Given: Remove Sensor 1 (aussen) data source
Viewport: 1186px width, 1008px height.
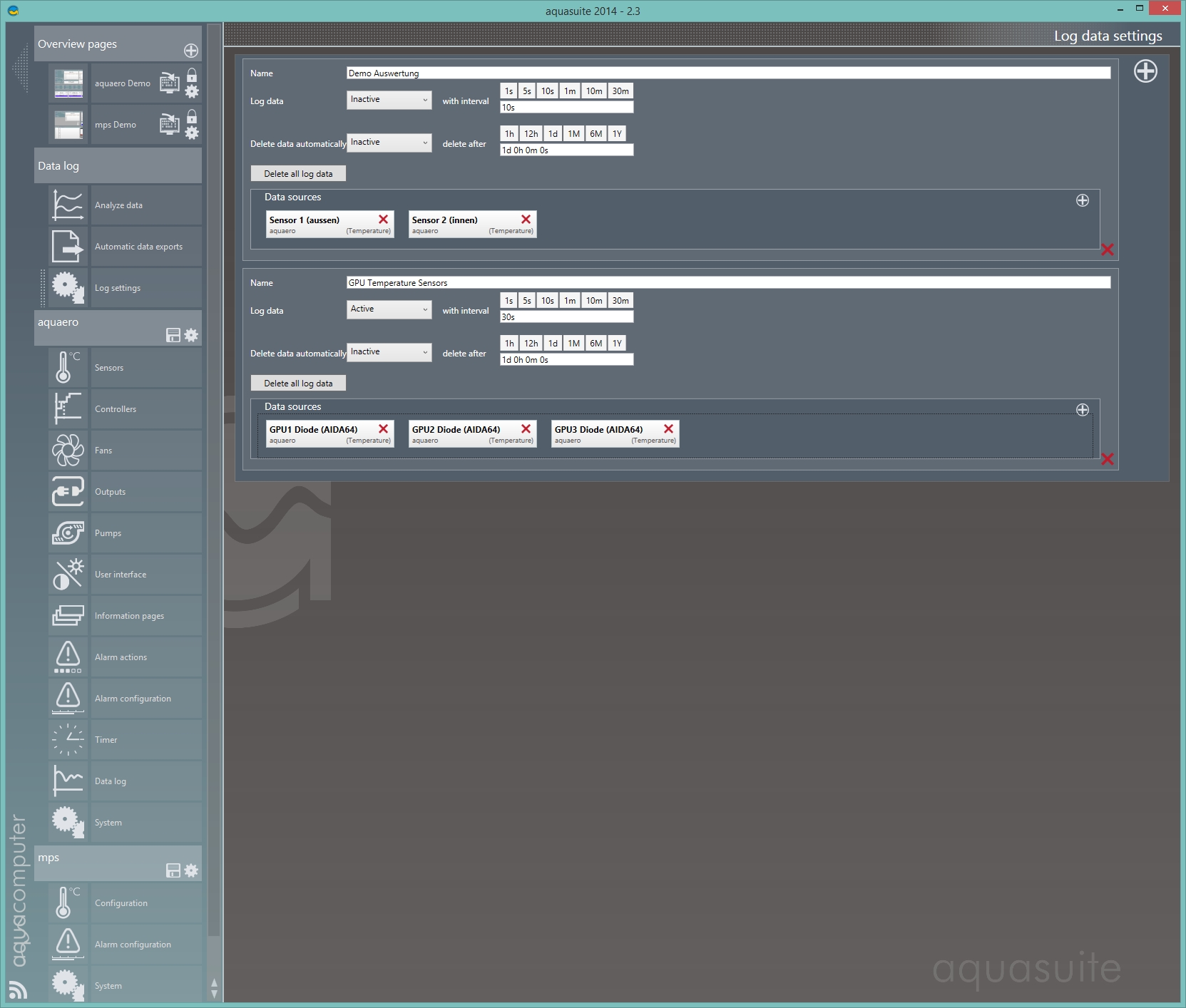Looking at the screenshot, I should (x=384, y=220).
